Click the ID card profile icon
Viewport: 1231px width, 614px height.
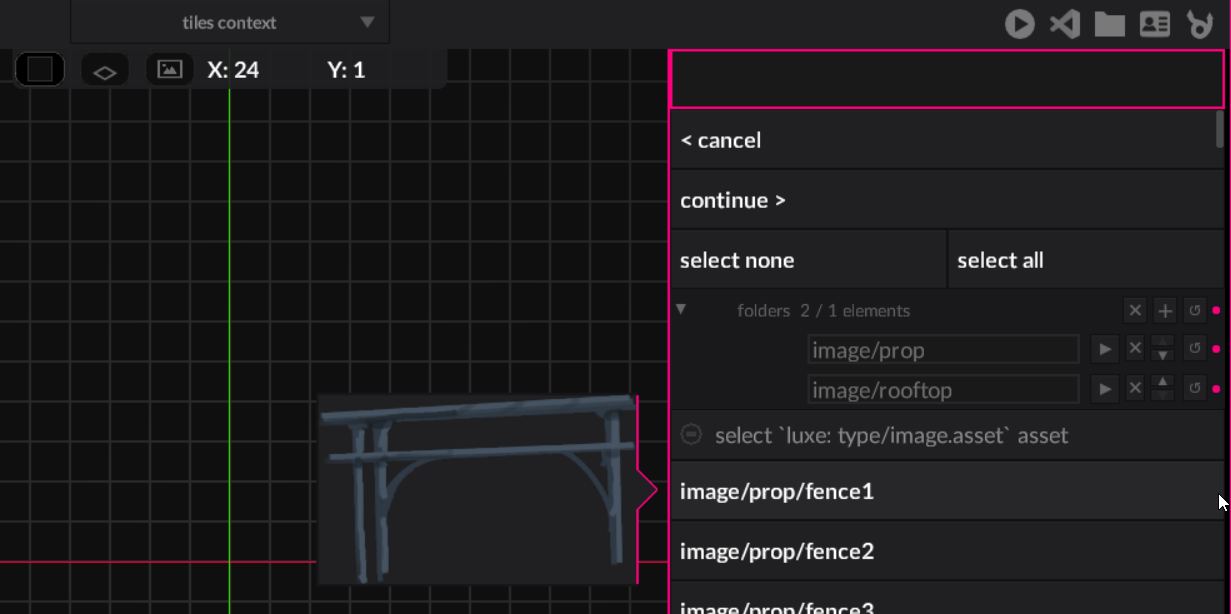pos(1154,24)
